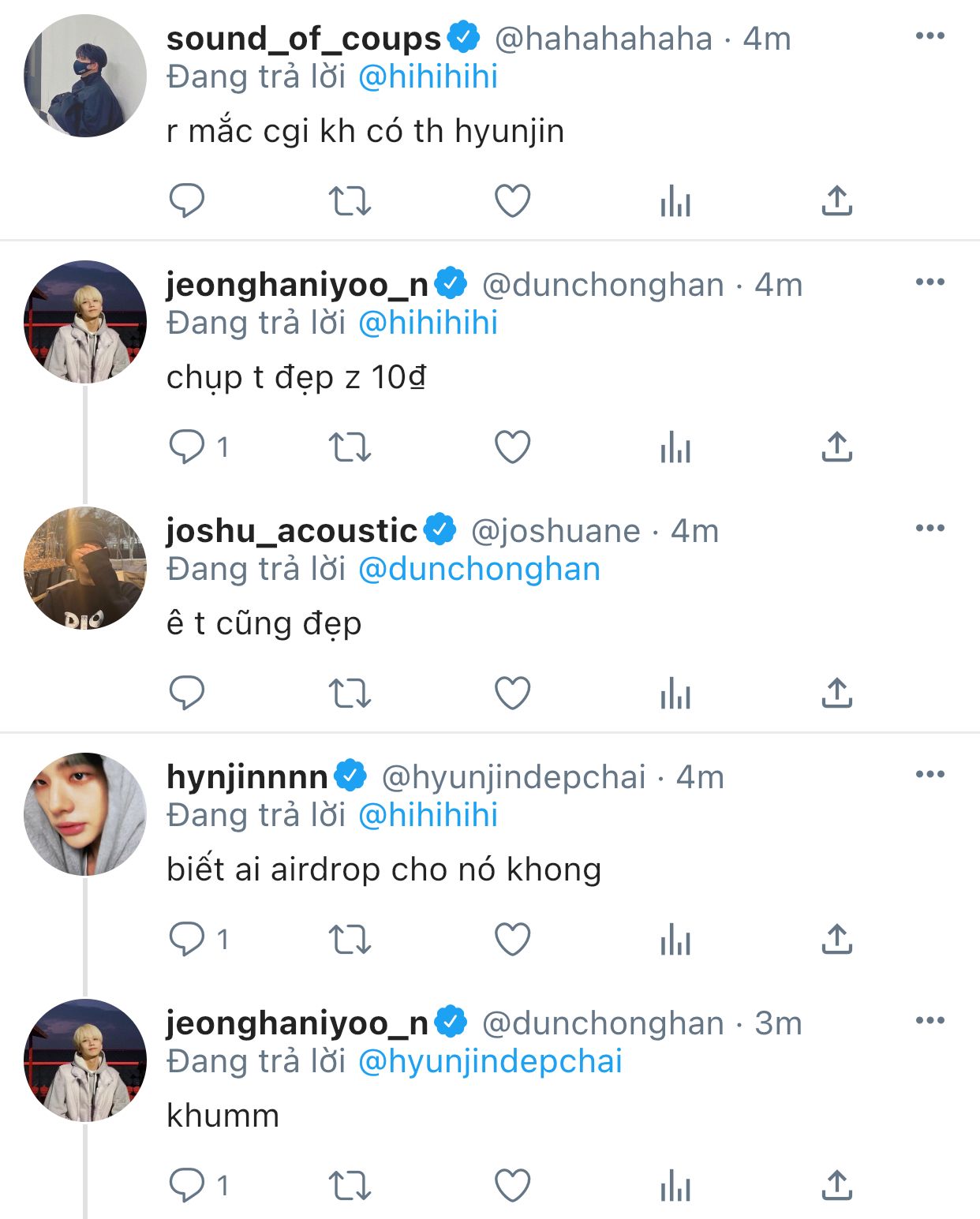This screenshot has height=1219, width=980.
Task: Open @dunchonghan mention in joshu_acoustic's reply
Action: coord(479,569)
